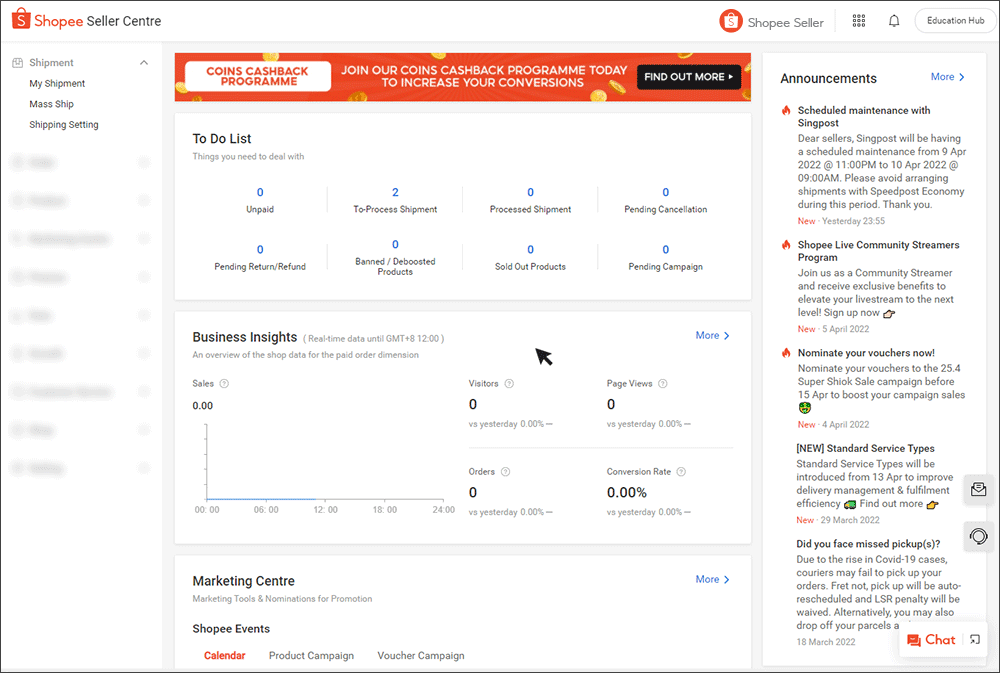Open notifications via the bell icon
The image size is (1000, 673).
893,20
